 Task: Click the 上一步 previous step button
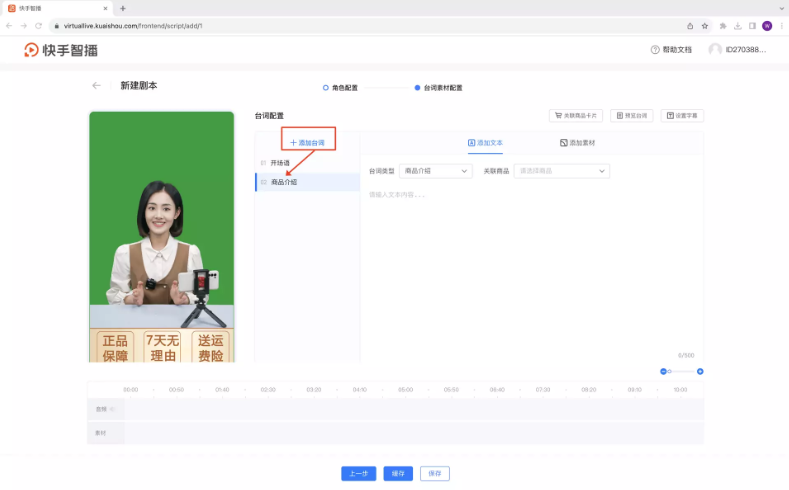tap(359, 473)
